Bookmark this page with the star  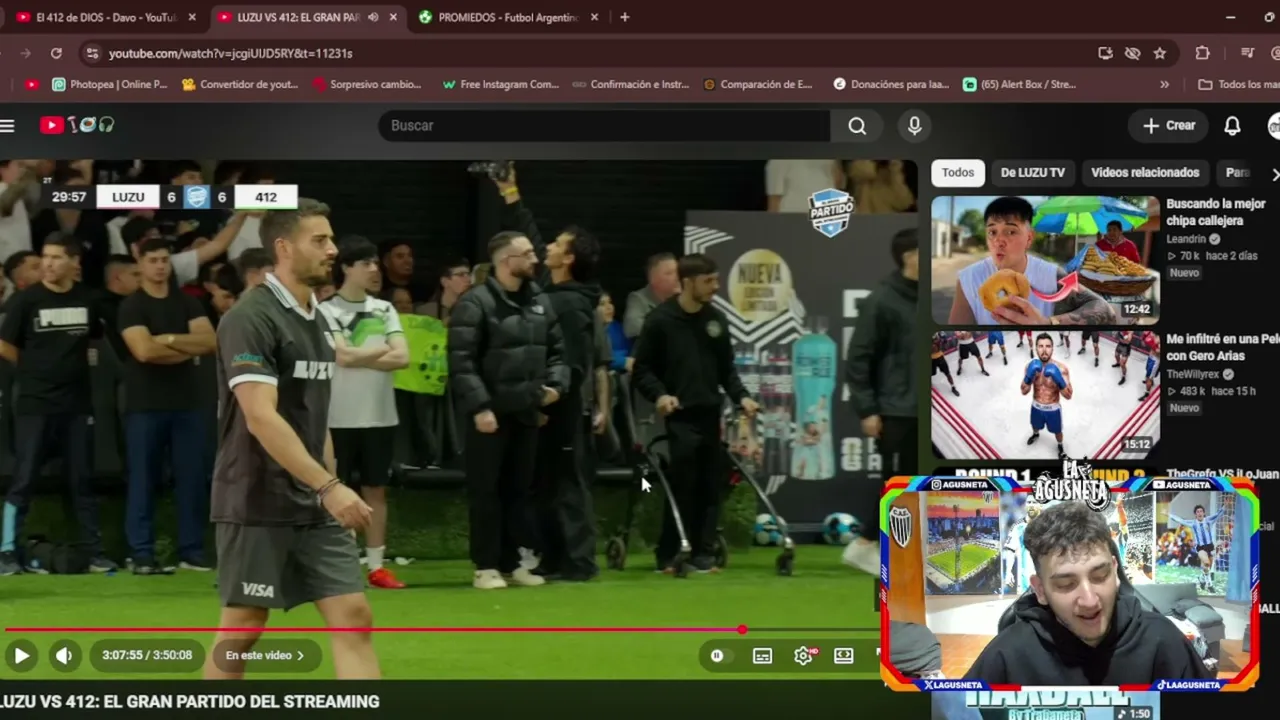click(x=1160, y=53)
